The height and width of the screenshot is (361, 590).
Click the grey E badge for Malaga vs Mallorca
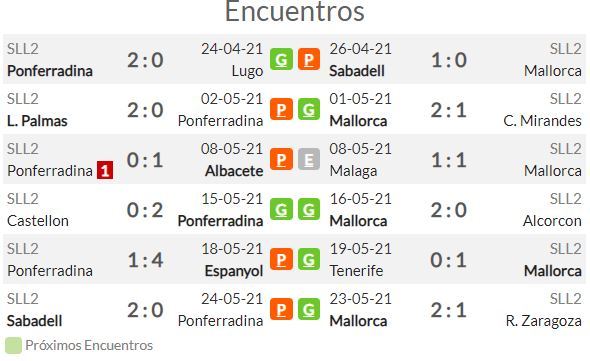point(309,159)
